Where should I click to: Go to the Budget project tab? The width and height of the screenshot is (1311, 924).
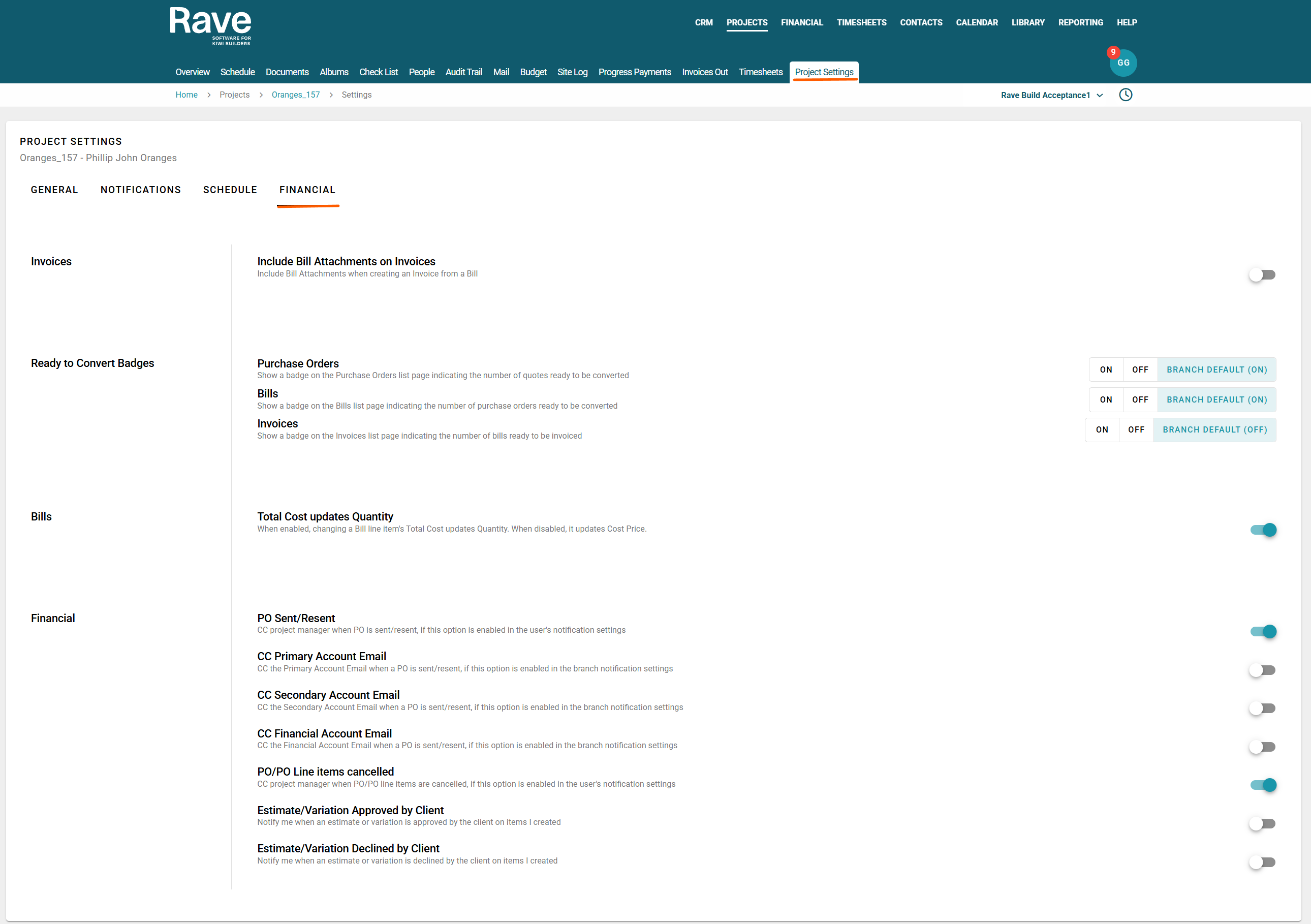point(533,72)
